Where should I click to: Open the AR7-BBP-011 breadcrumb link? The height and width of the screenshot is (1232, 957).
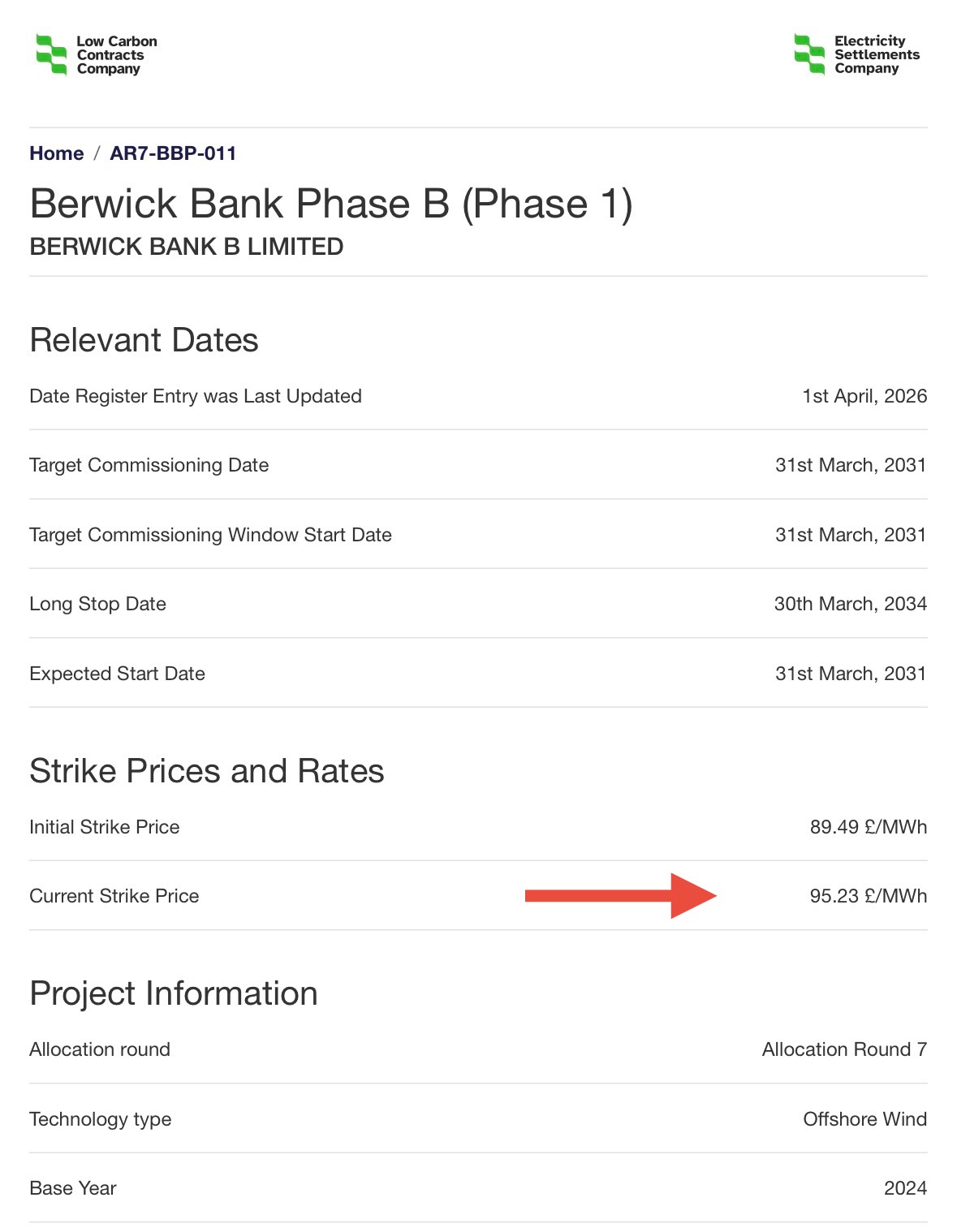pyautogui.click(x=173, y=153)
